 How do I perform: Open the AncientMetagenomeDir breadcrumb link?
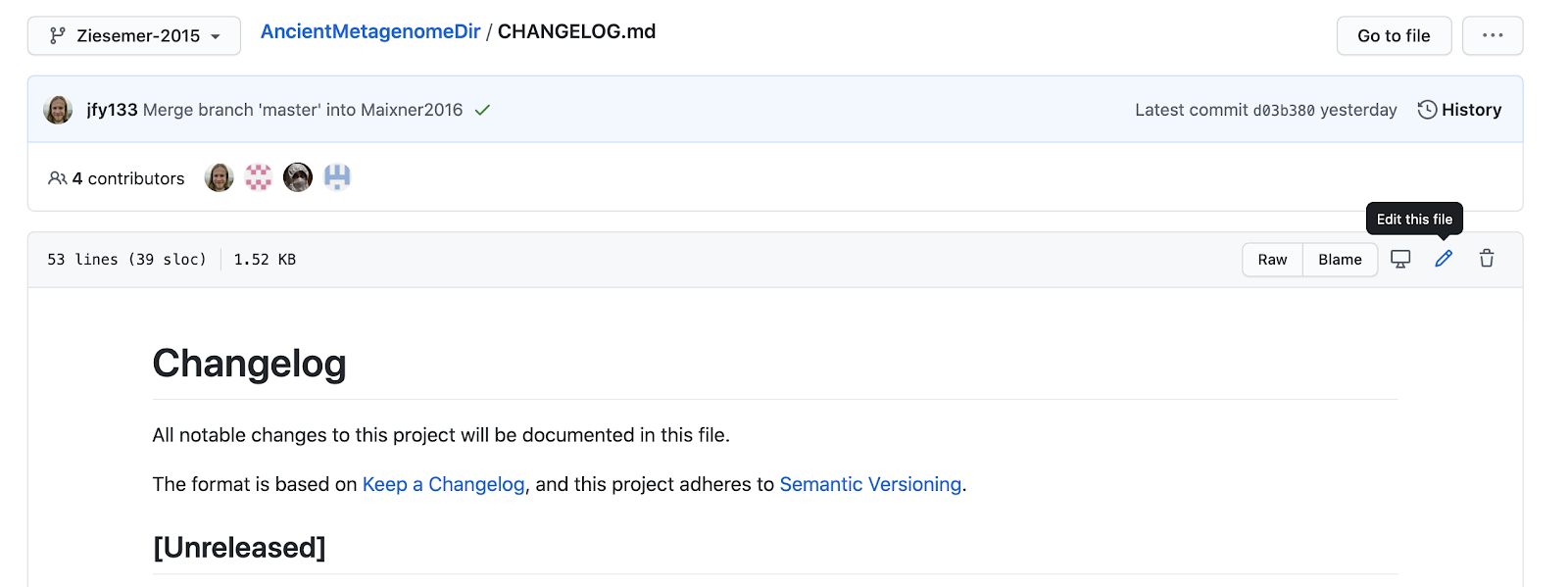tap(370, 31)
